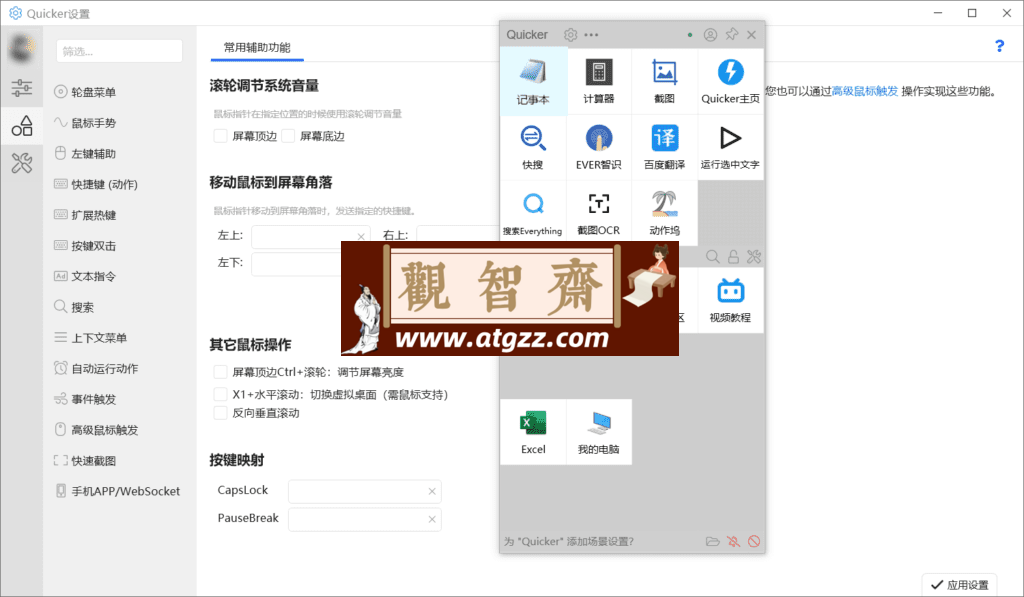
Task: Open the 手机APP/WebSocket settings page
Action: coord(119,491)
